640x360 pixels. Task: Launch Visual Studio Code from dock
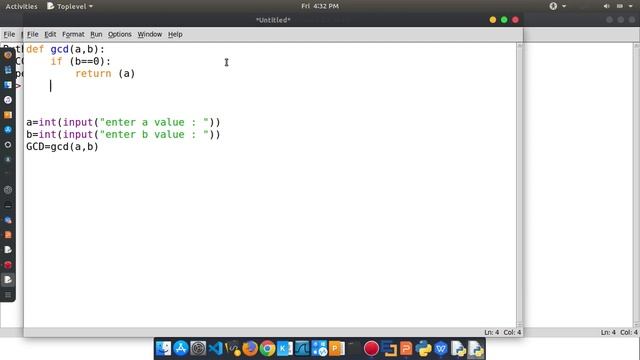216,349
